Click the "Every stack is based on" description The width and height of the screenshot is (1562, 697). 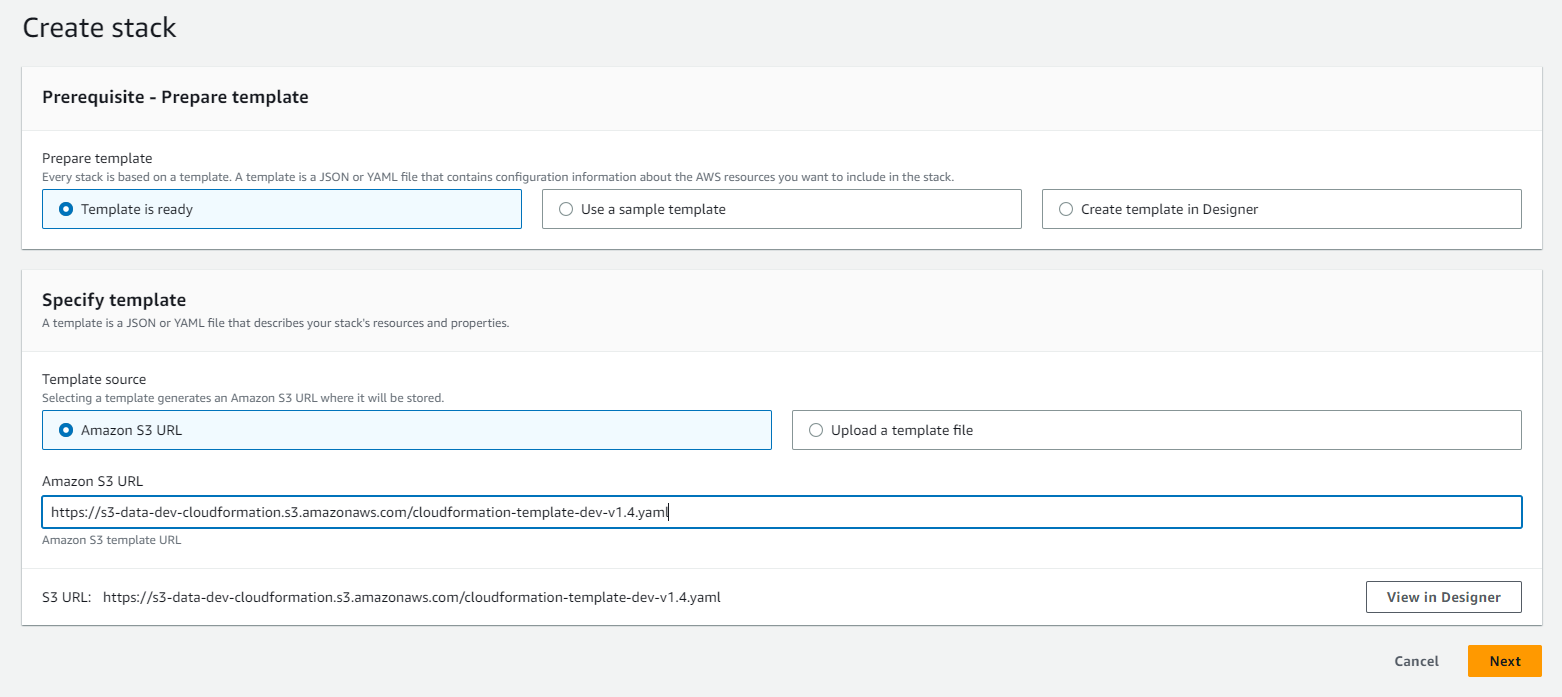[x=497, y=177]
